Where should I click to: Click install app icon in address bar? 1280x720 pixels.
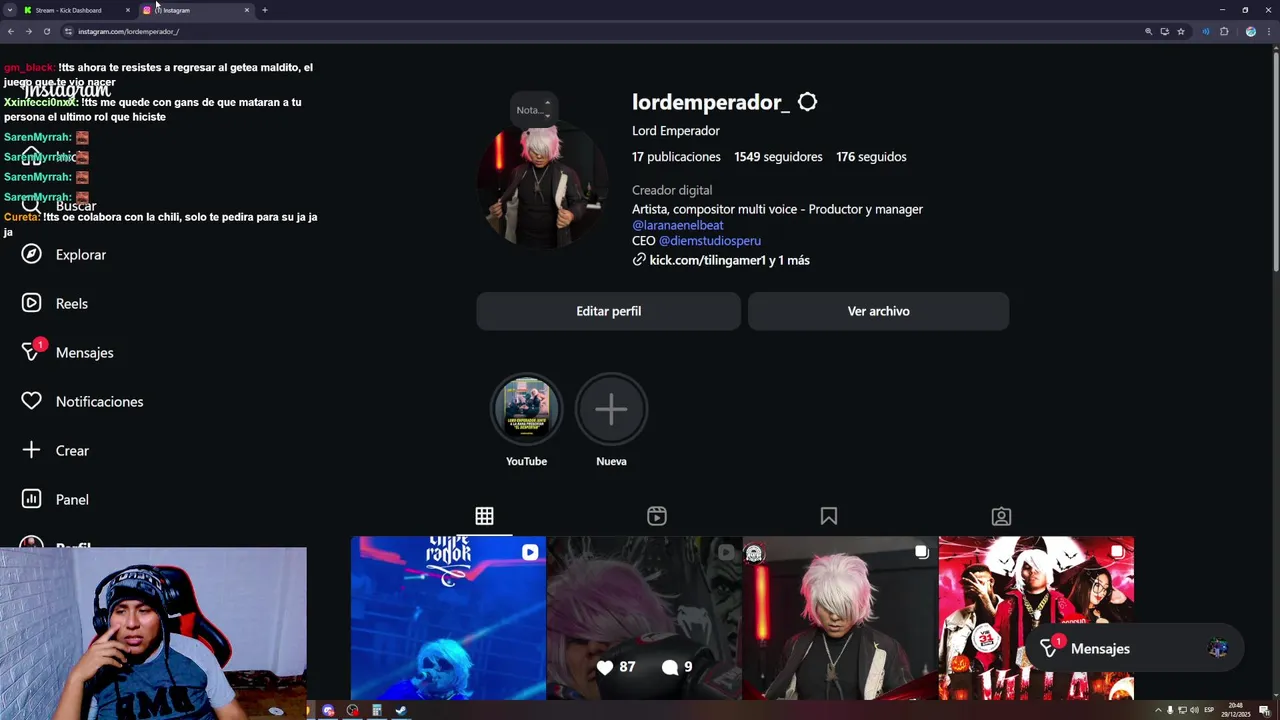(1164, 31)
